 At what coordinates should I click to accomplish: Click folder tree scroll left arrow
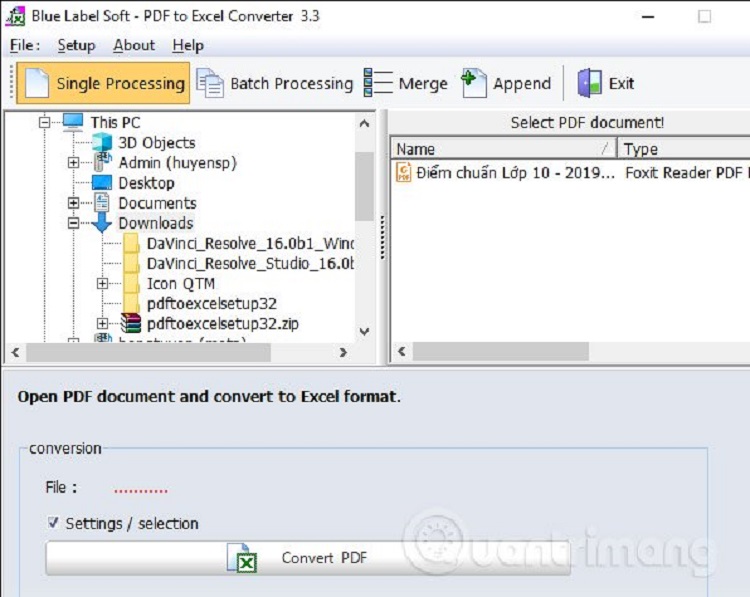tap(15, 352)
